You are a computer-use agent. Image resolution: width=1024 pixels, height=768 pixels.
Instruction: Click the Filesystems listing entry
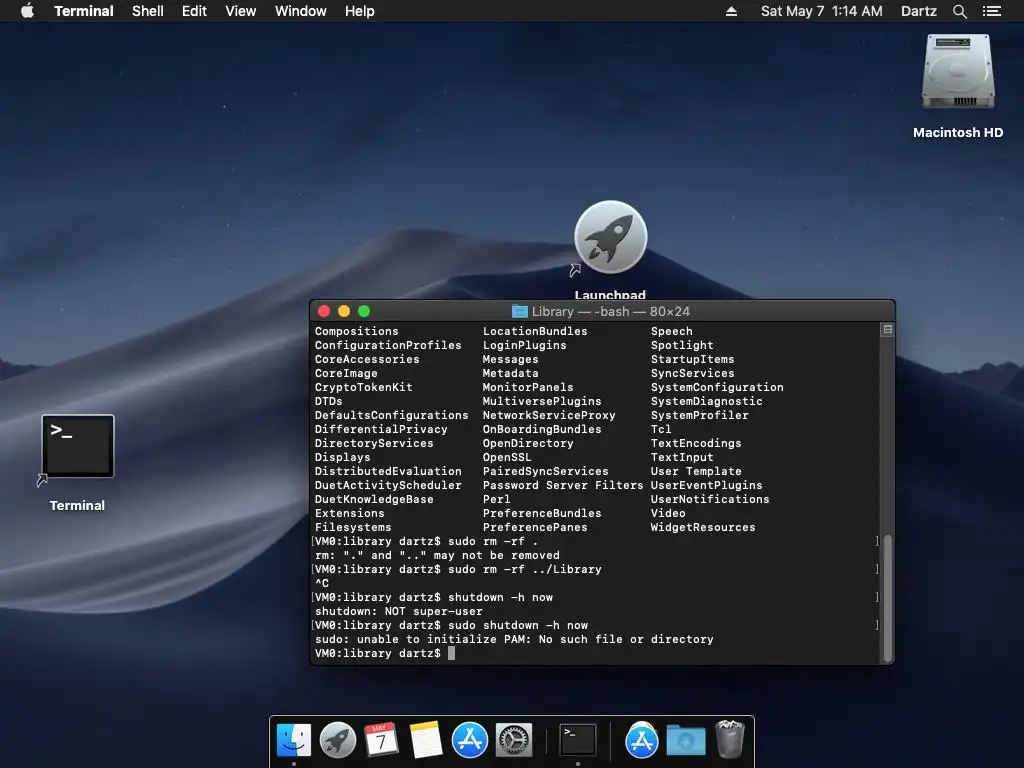(353, 527)
